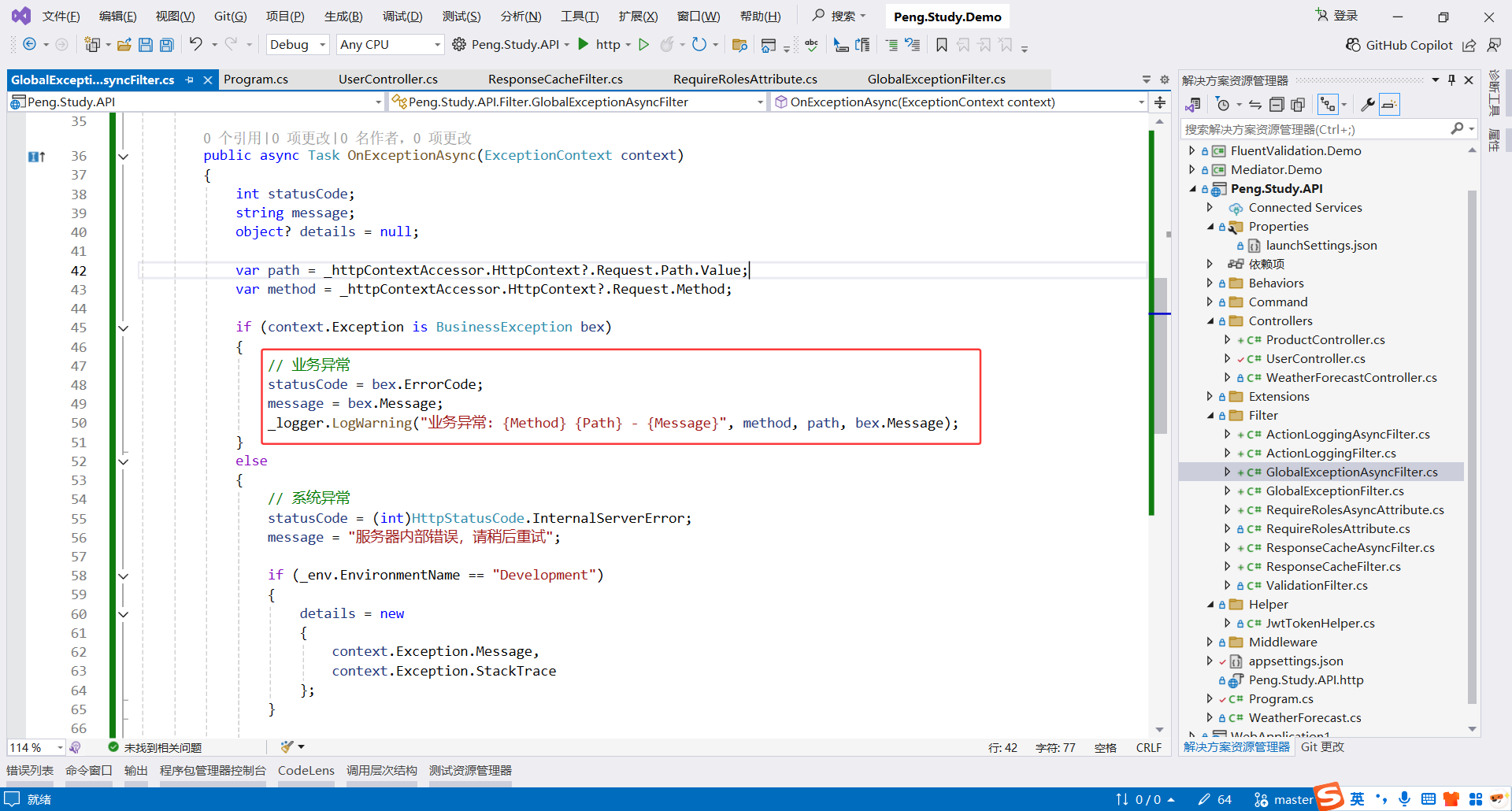Open the 程序包管理器控制台 window
The image size is (1512, 811).
[213, 771]
